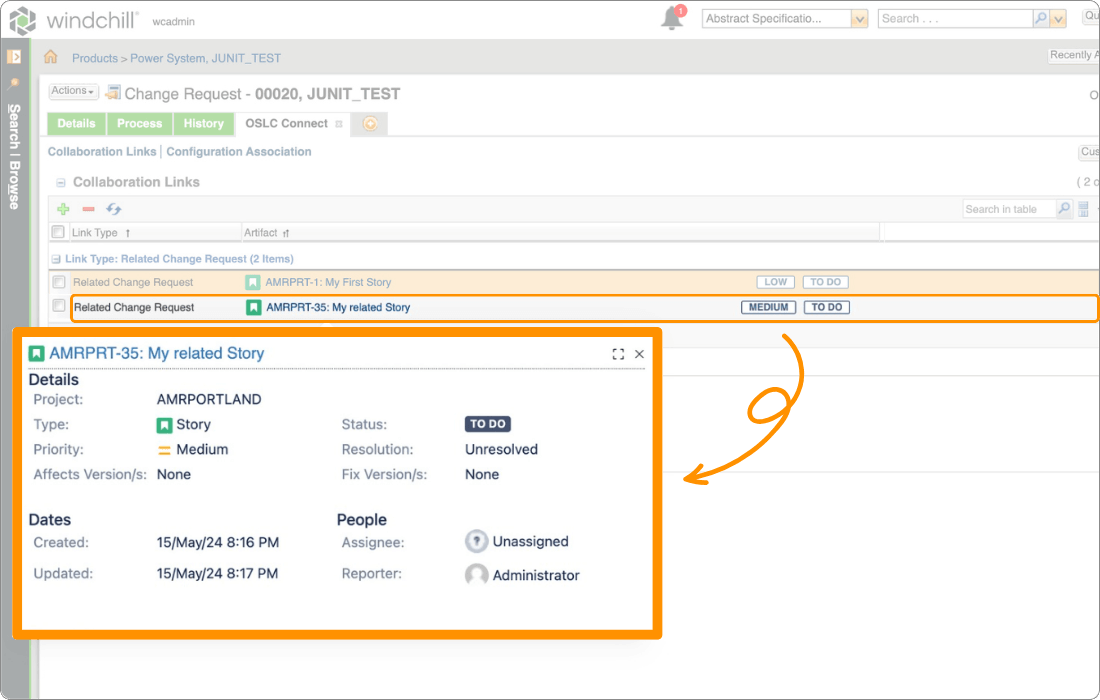
Task: Select the checkbox for AMRPRT-1 row
Action: 57,281
